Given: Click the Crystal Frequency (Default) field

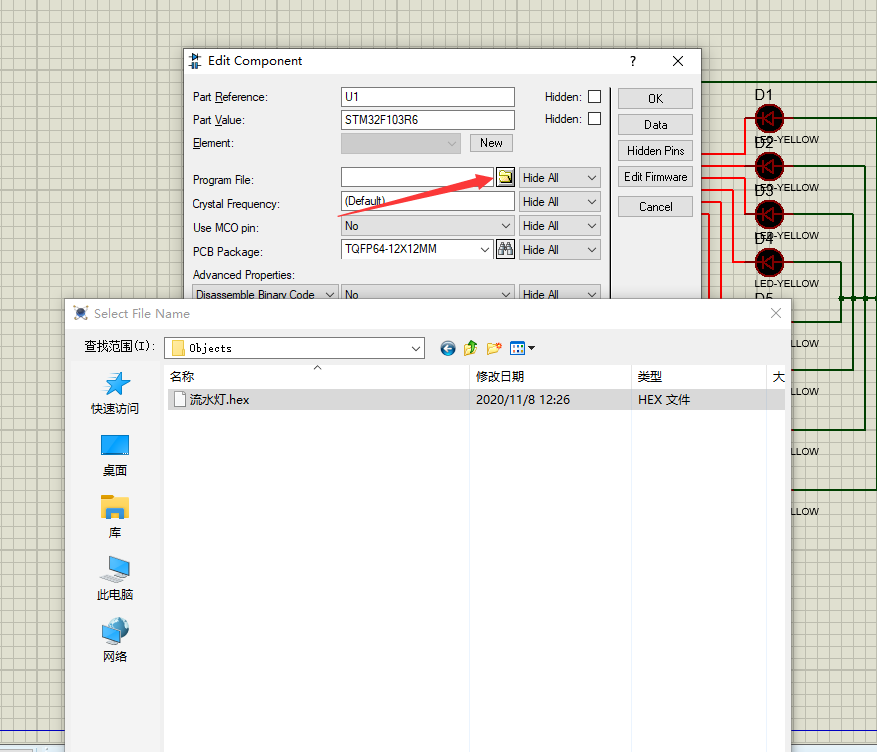Looking at the screenshot, I should 427,201.
